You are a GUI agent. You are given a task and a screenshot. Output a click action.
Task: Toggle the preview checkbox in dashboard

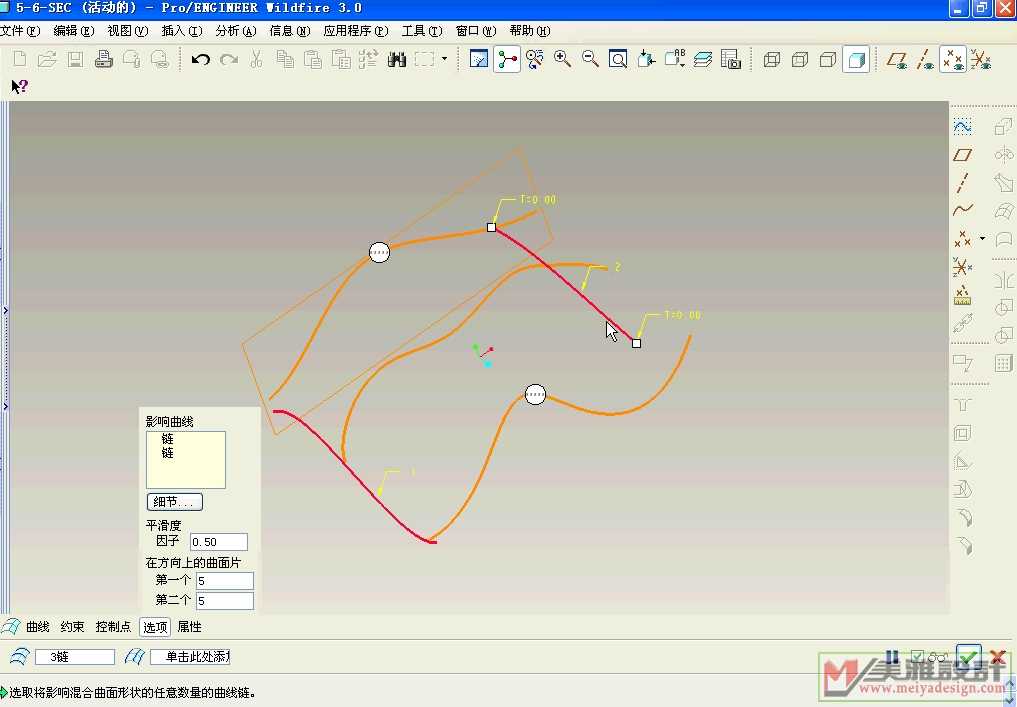pyautogui.click(x=917, y=657)
